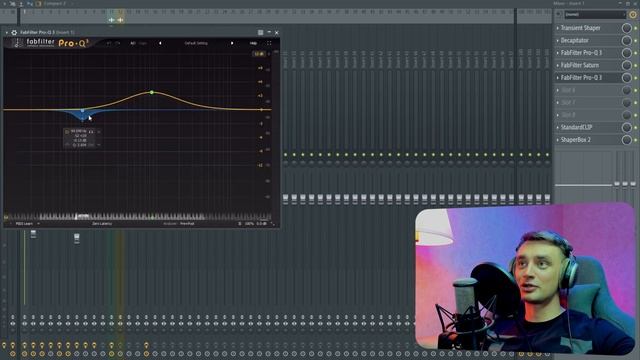Go to previous preset with left arrow
This screenshot has height=360, width=640.
coord(160,43)
